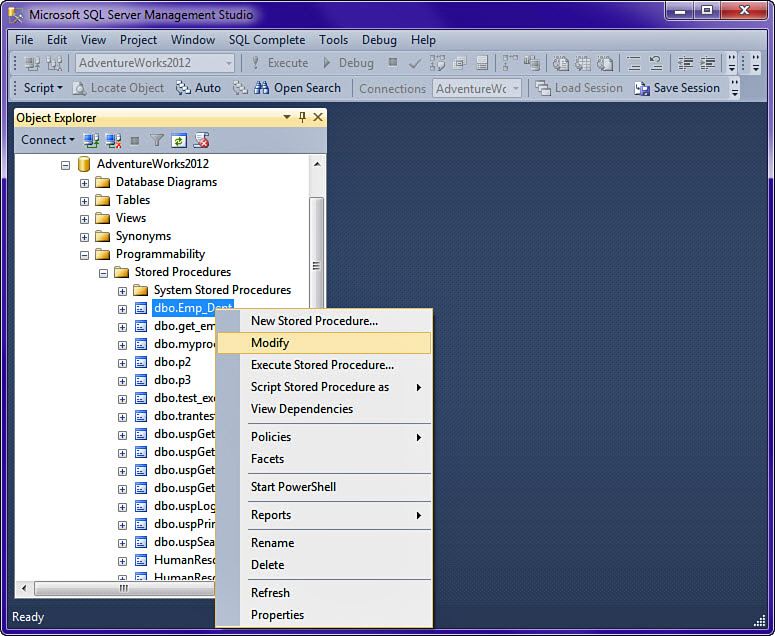This screenshot has height=636, width=775.
Task: Click the Object Explorer filter icon
Action: tap(157, 141)
